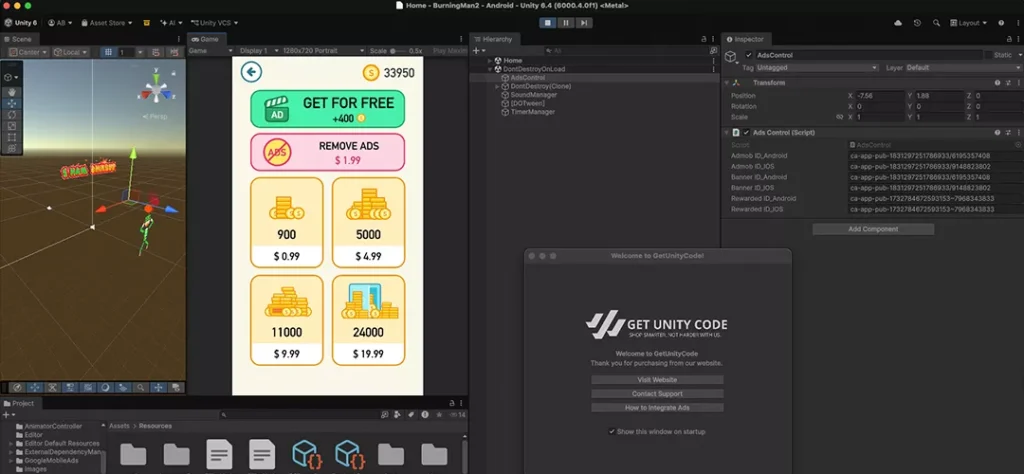Viewport: 1024px width, 474px height.
Task: Click the back arrow in Game view
Action: (251, 72)
